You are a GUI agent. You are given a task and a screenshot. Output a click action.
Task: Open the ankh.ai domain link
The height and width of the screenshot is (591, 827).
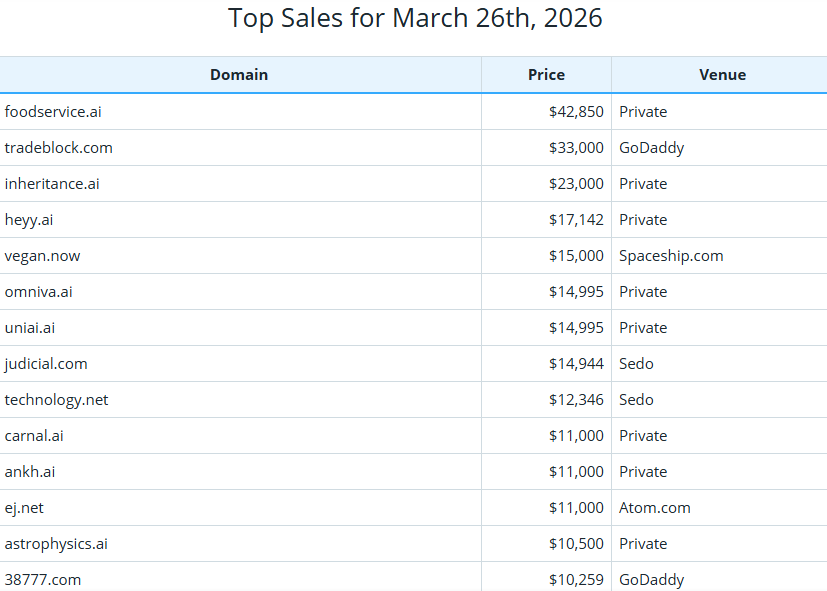pos(29,471)
